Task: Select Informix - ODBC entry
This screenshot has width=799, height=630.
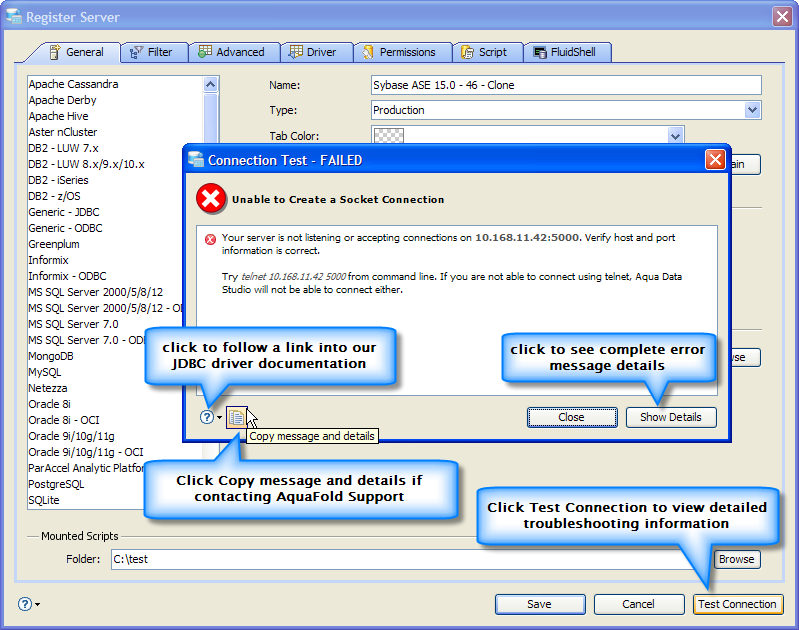Action: 67,276
